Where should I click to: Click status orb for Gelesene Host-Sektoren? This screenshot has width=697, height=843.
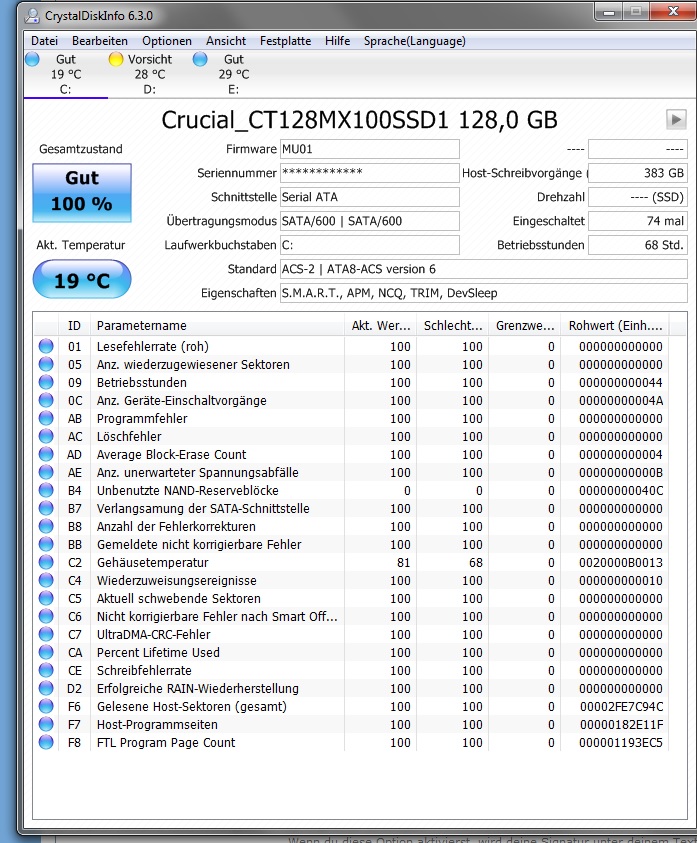point(46,706)
